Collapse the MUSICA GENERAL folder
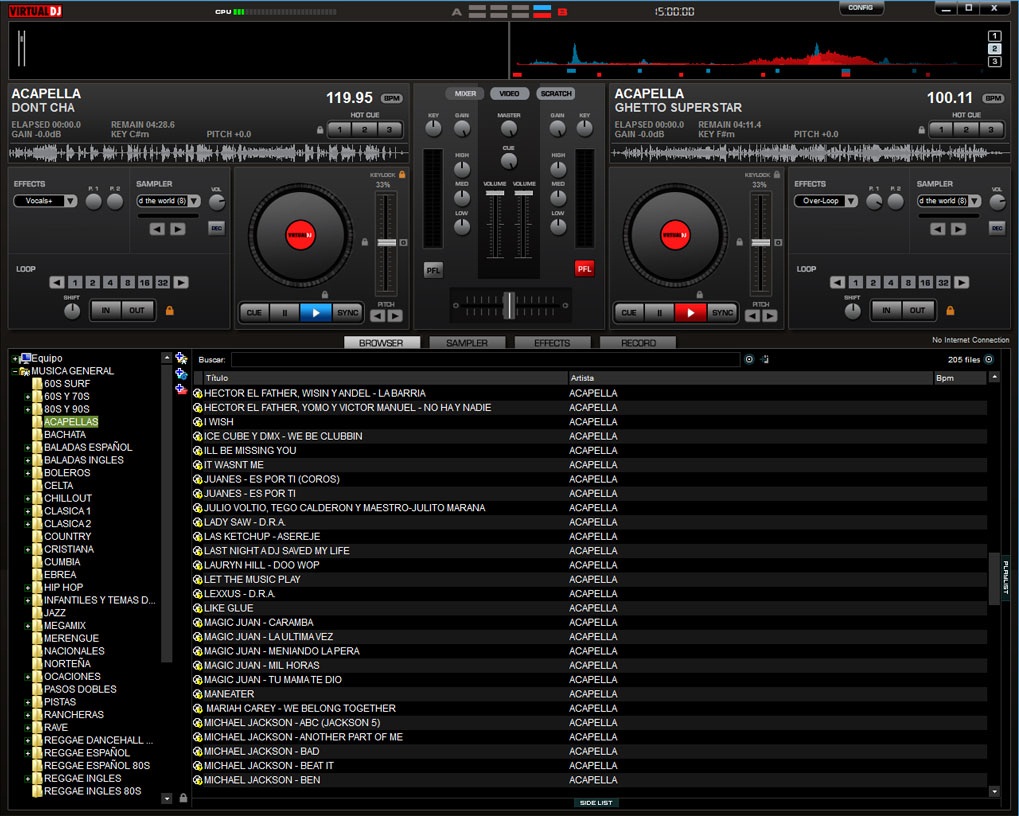The image size is (1019, 816). [14, 371]
